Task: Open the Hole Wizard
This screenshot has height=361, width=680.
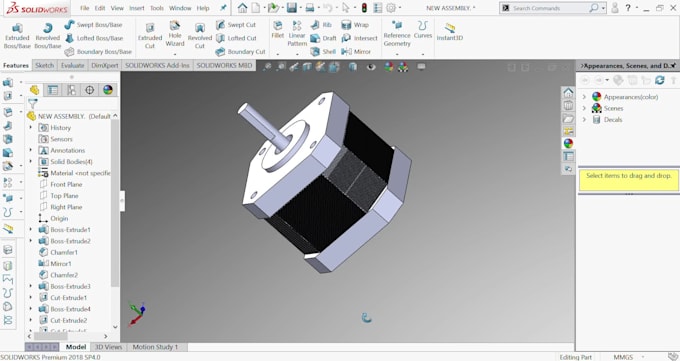Action: [175, 34]
